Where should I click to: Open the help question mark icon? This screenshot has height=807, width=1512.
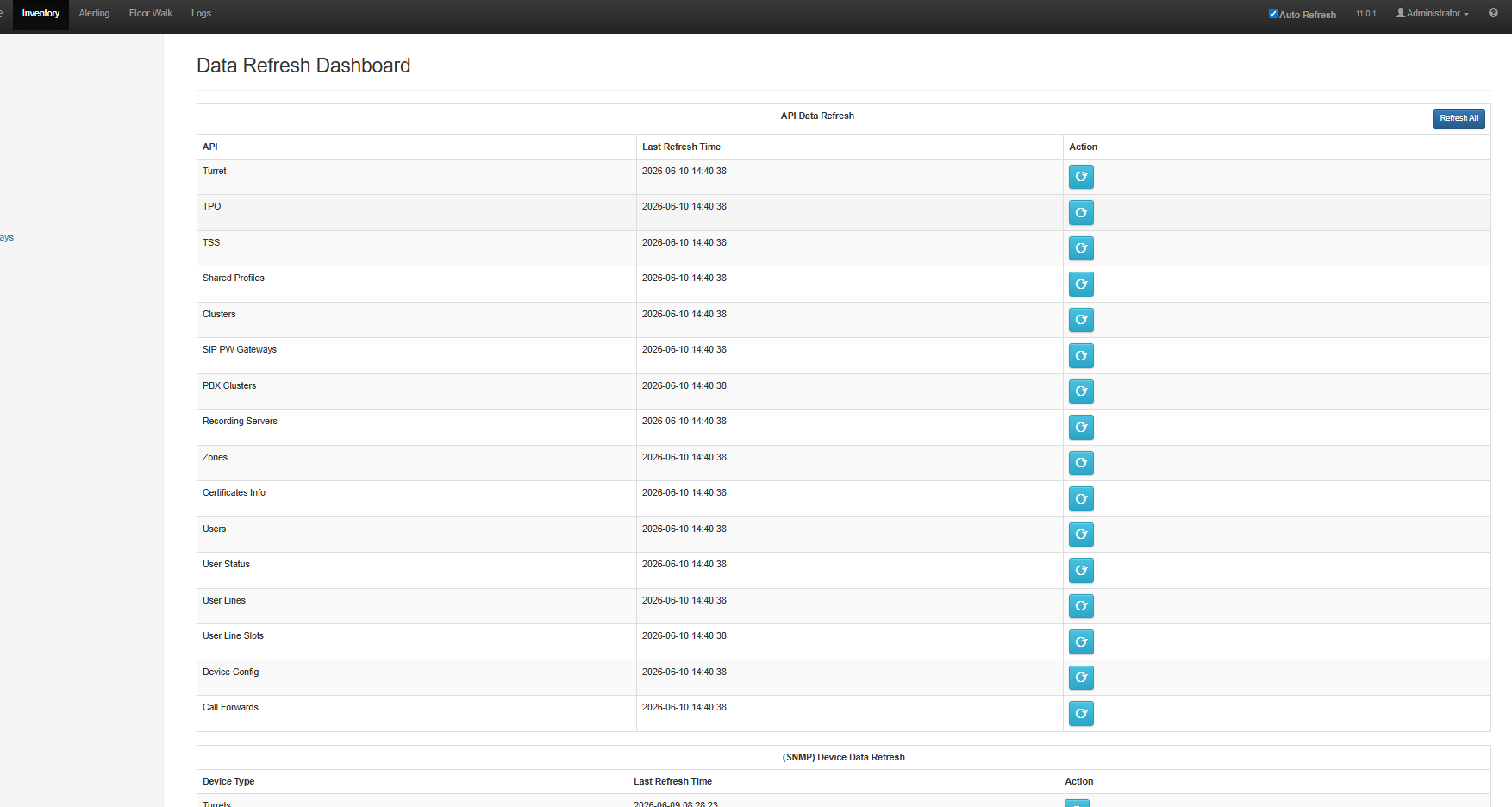point(1493,13)
